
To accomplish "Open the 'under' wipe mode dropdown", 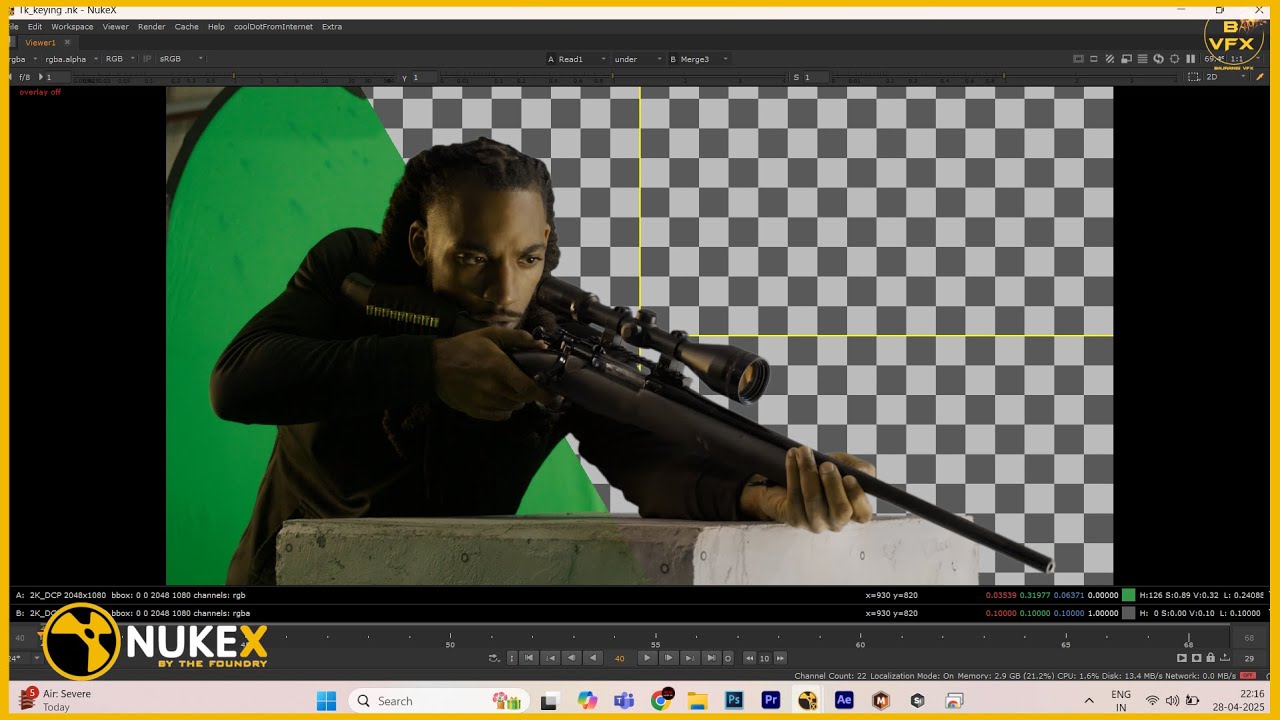I will pos(638,59).
